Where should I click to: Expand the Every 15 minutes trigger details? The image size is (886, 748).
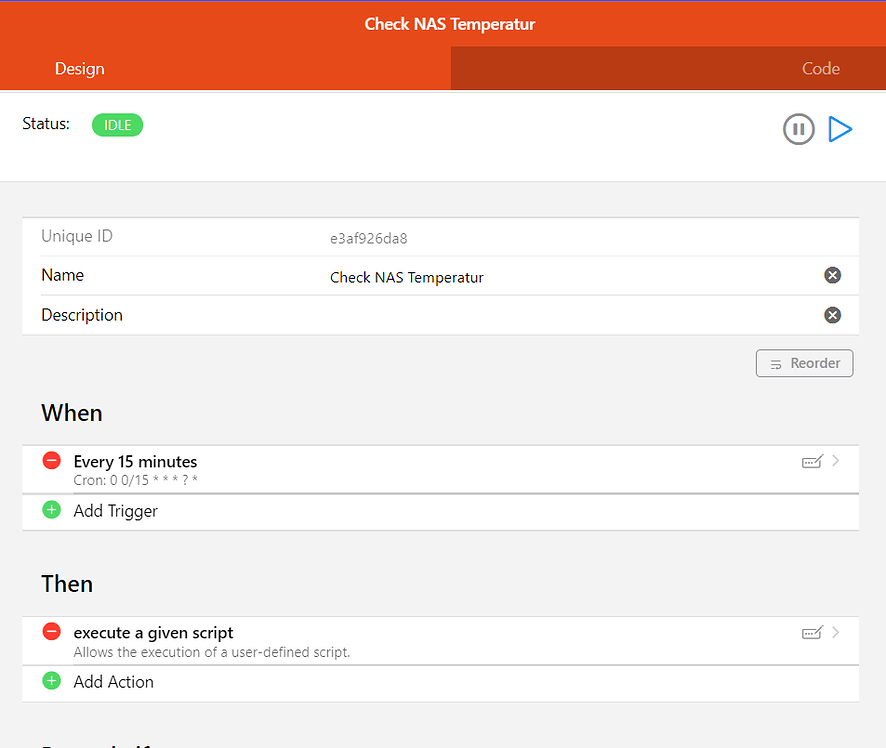835,461
